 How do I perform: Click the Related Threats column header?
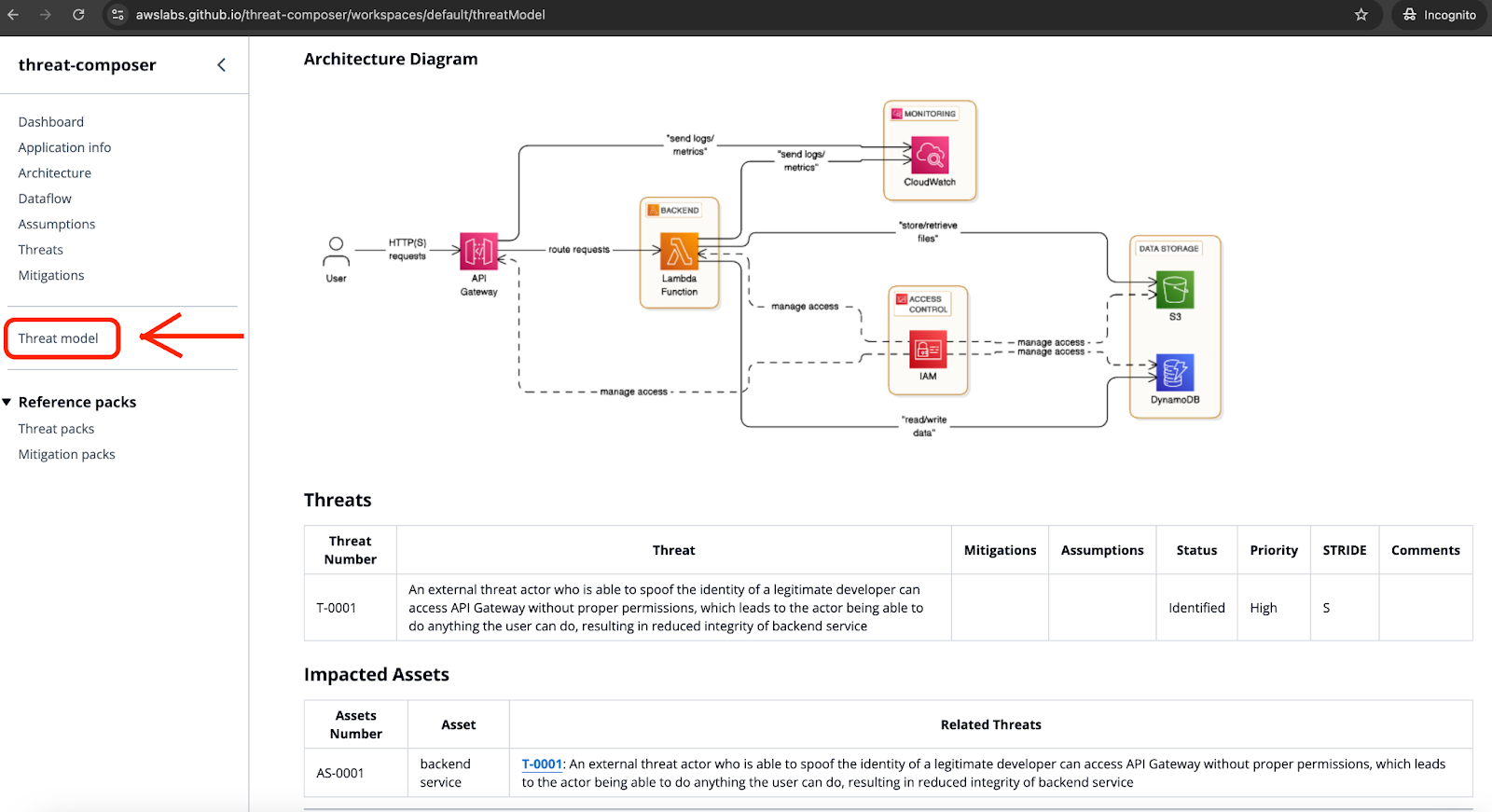[x=990, y=725]
